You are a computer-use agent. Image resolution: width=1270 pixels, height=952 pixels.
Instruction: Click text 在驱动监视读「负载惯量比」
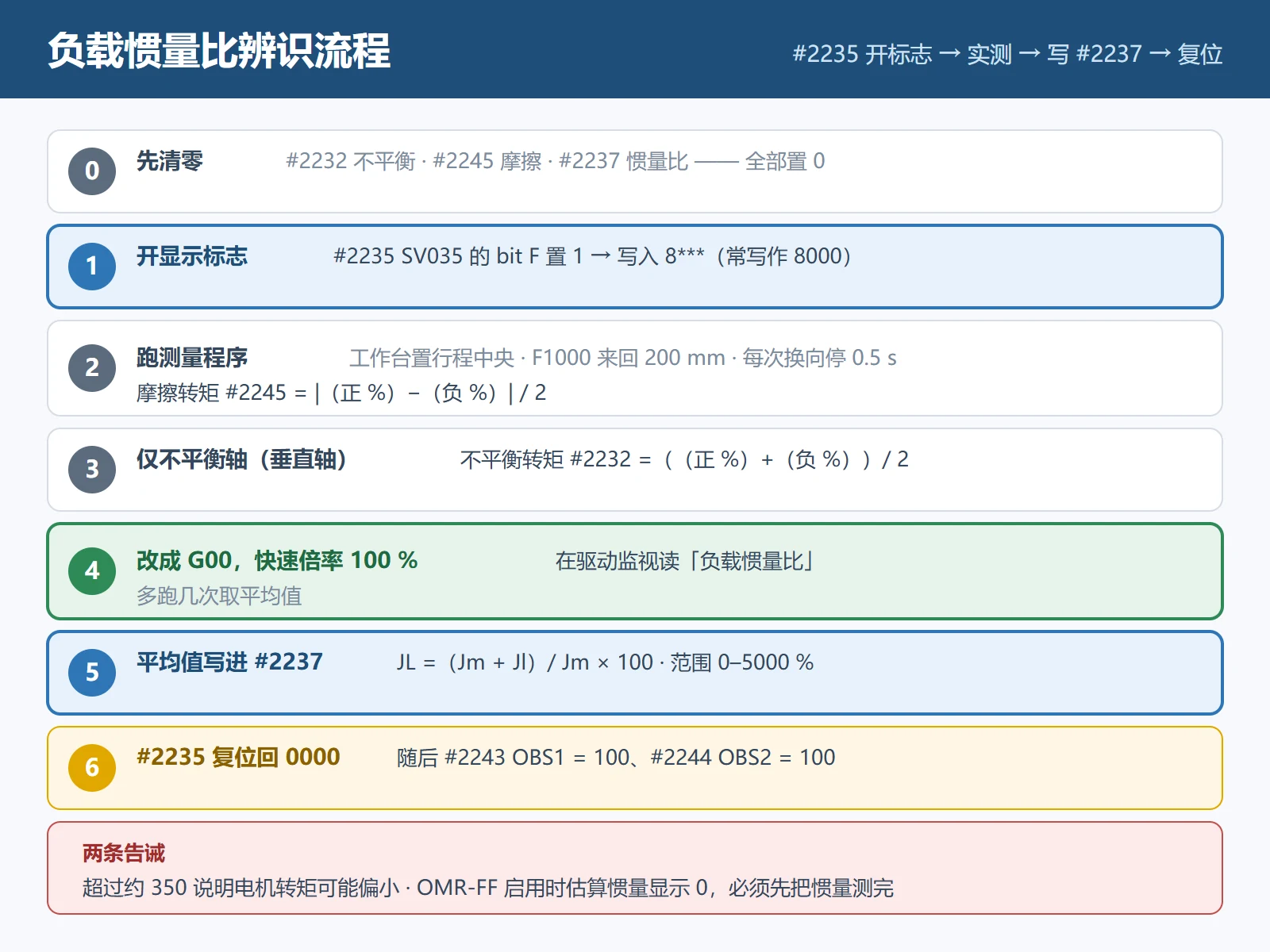pos(685,561)
